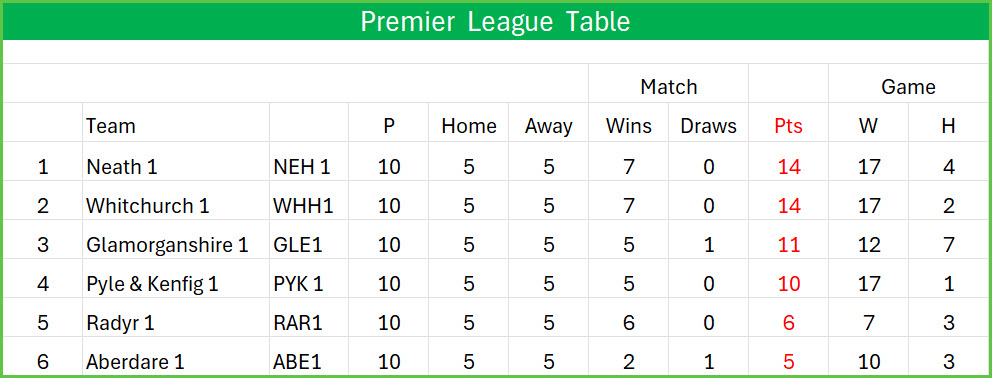
Task: Click the Game group header cell
Action: pos(908,86)
